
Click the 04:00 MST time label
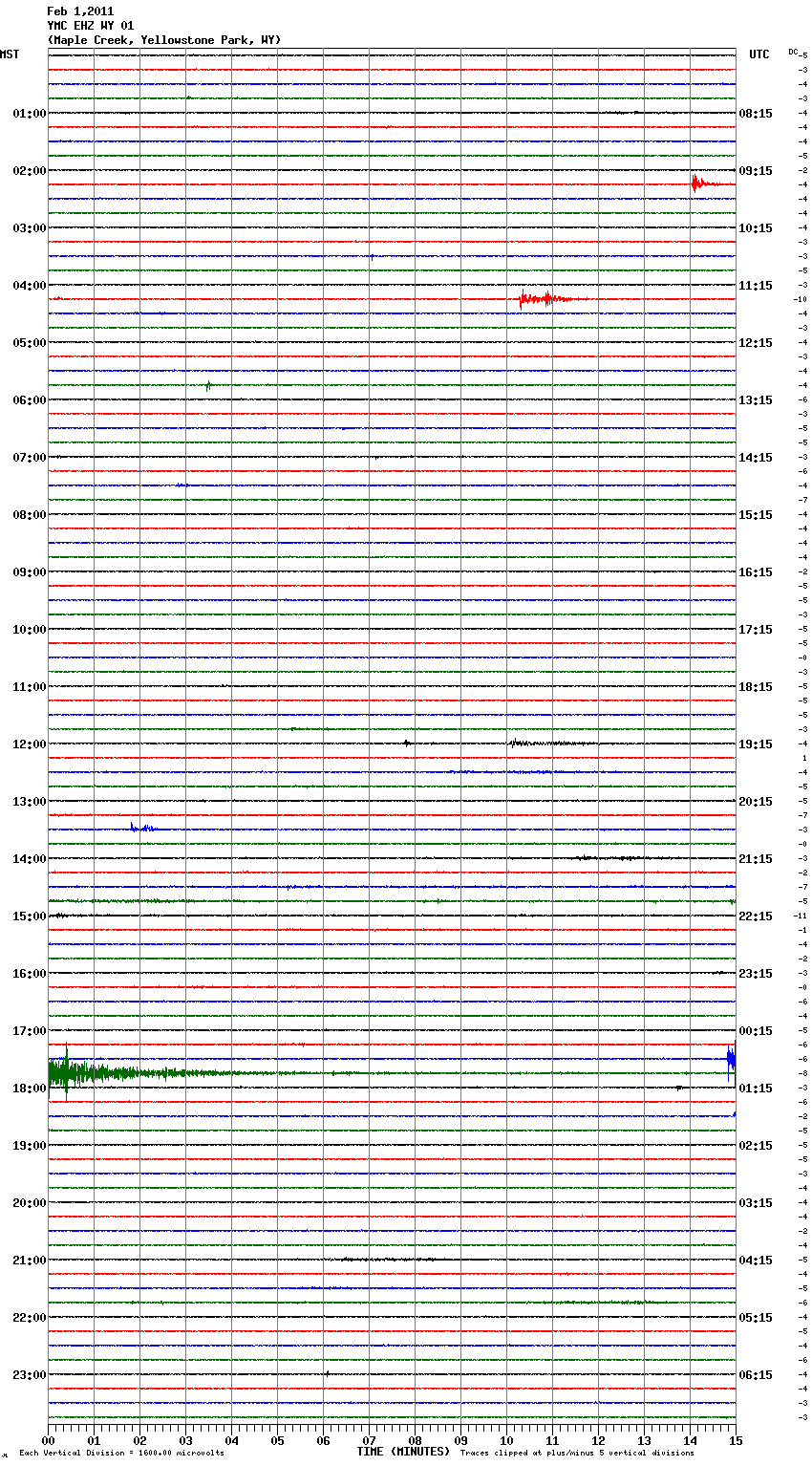pyautogui.click(x=30, y=285)
